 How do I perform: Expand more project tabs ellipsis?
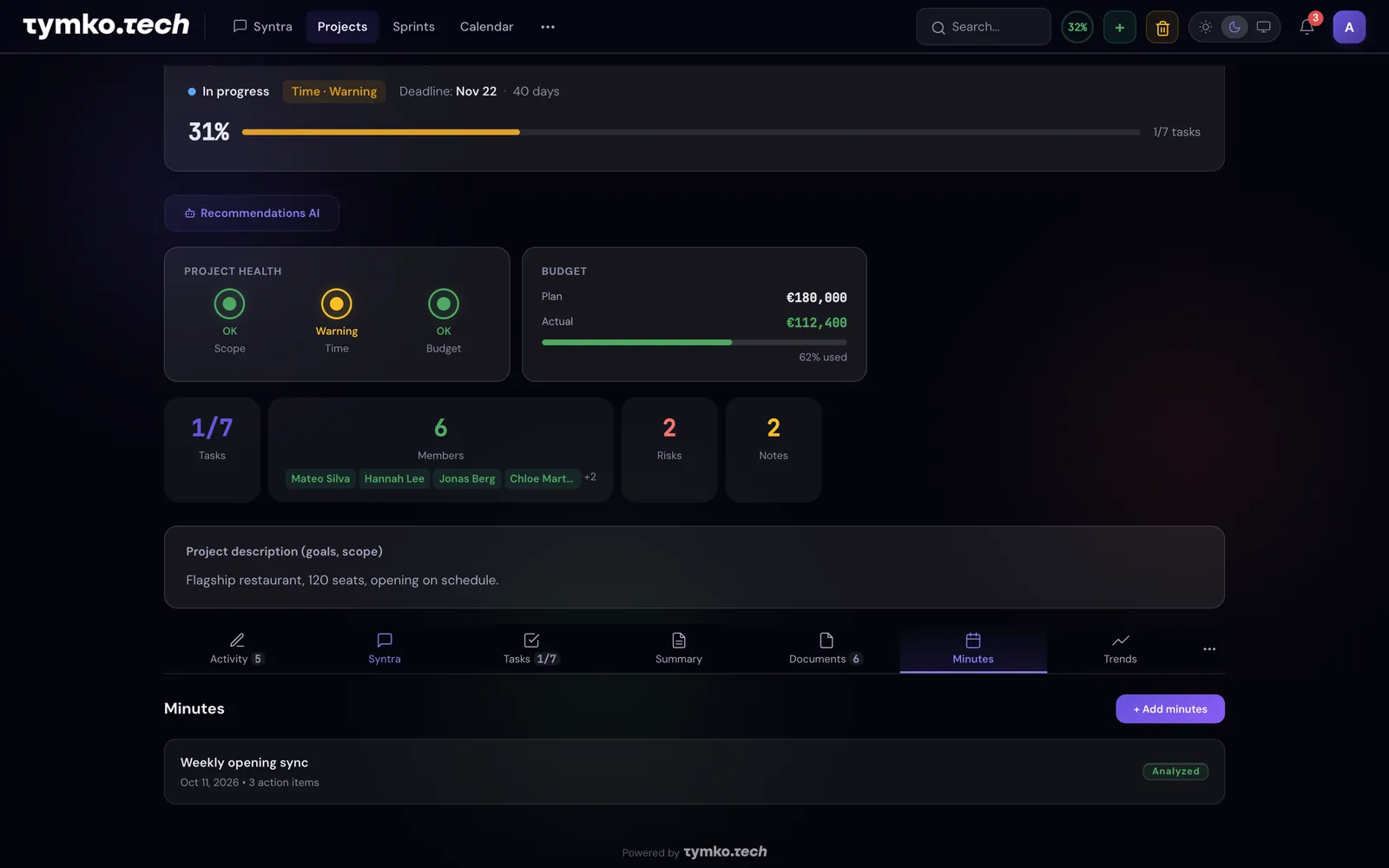[1209, 649]
